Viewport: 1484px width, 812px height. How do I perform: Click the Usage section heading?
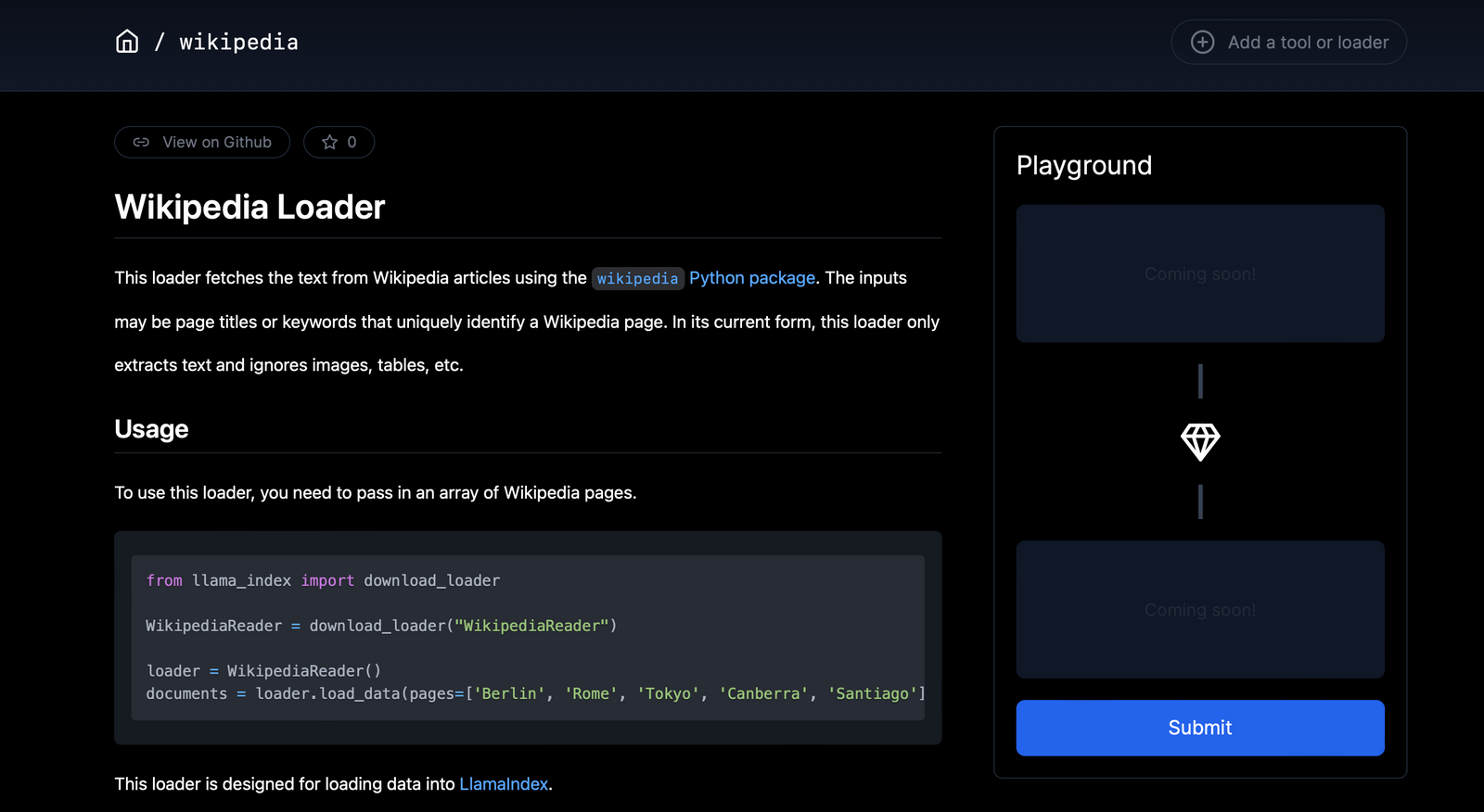[151, 429]
